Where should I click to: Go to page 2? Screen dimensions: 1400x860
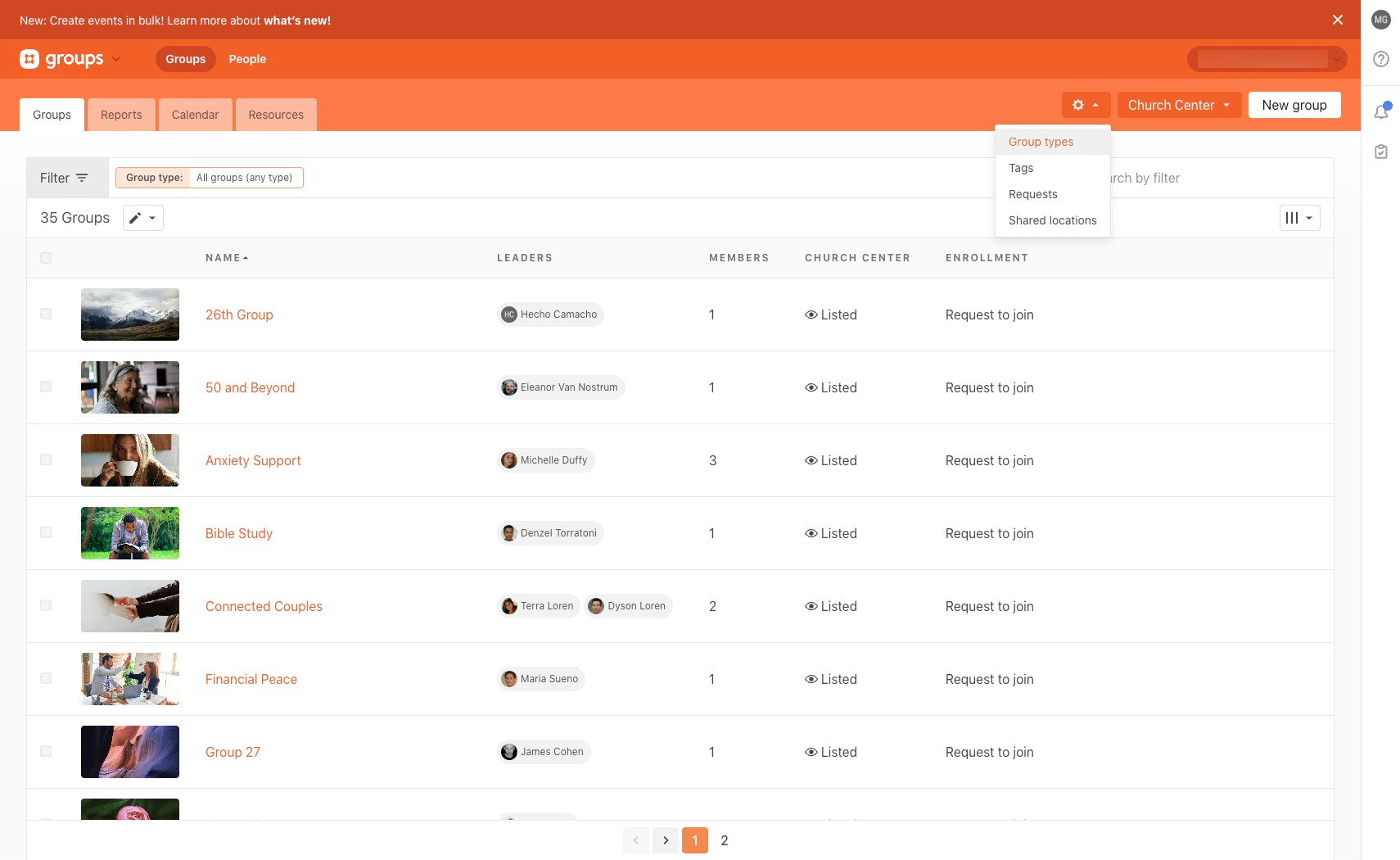tap(725, 840)
